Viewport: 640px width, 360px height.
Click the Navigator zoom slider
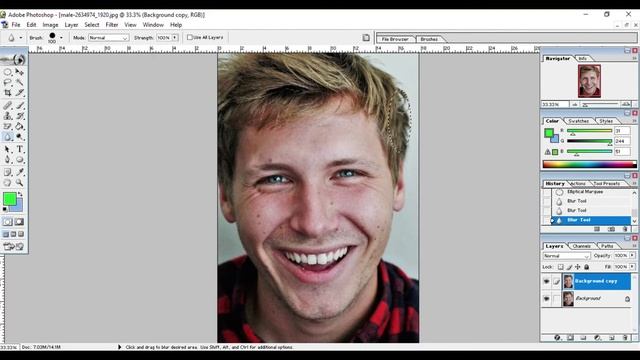tap(600, 105)
